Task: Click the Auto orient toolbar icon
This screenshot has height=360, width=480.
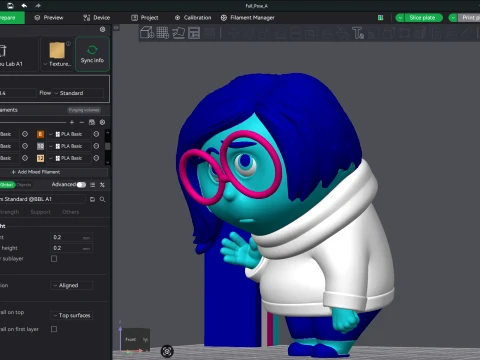Action: point(178,33)
